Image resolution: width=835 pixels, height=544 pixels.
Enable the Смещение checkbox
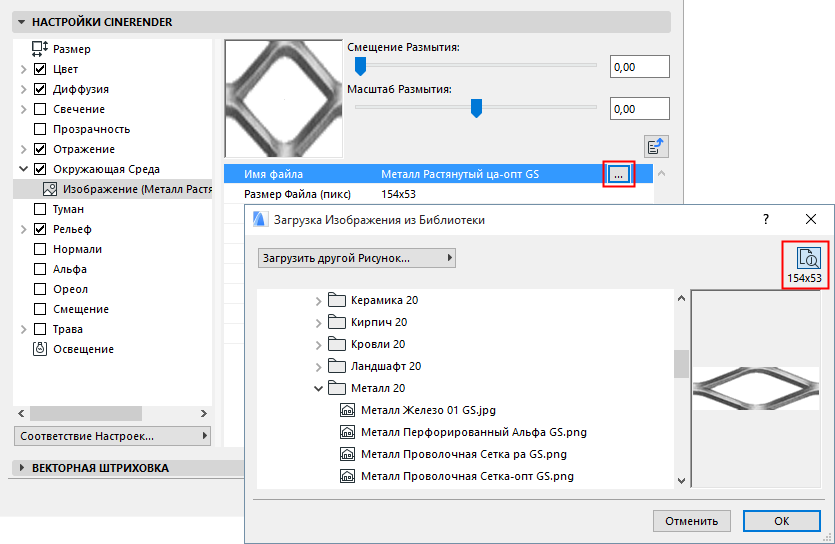coord(40,309)
